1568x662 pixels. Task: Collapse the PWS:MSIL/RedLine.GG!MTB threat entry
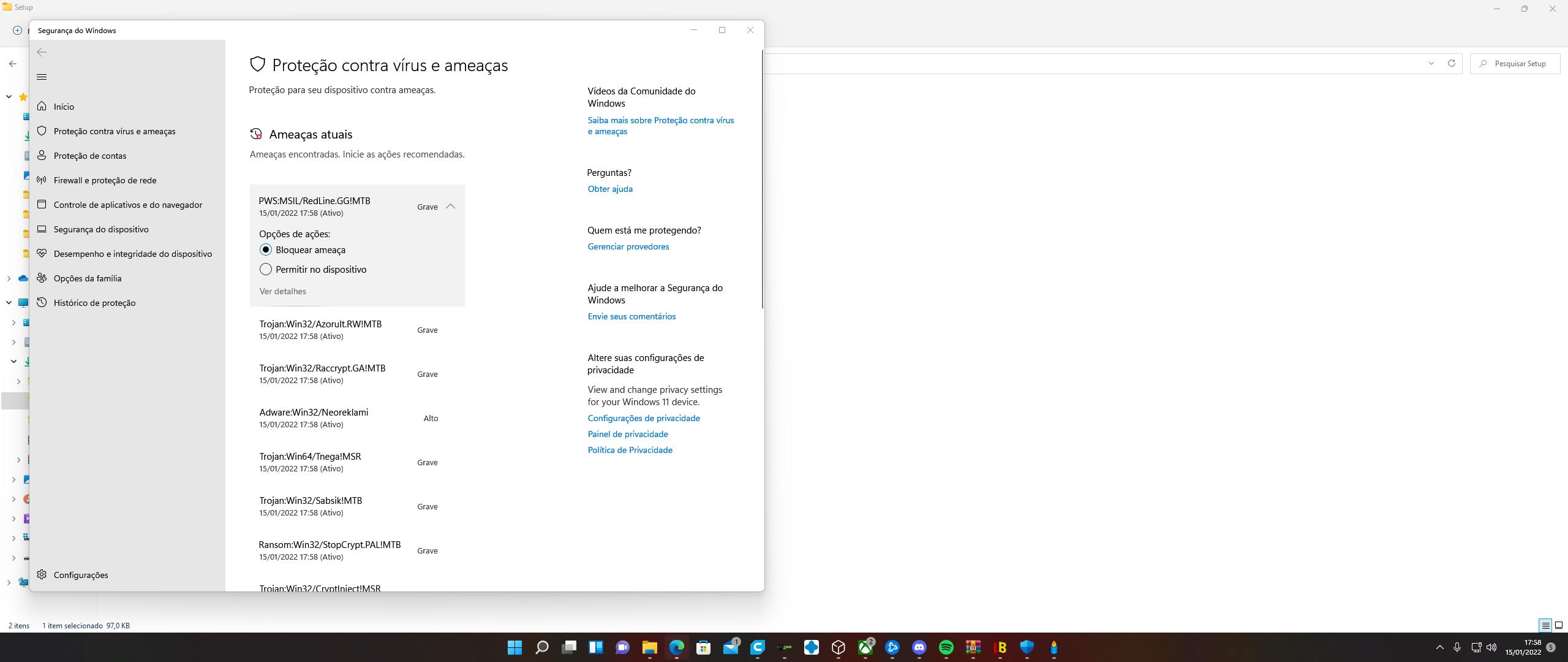450,207
